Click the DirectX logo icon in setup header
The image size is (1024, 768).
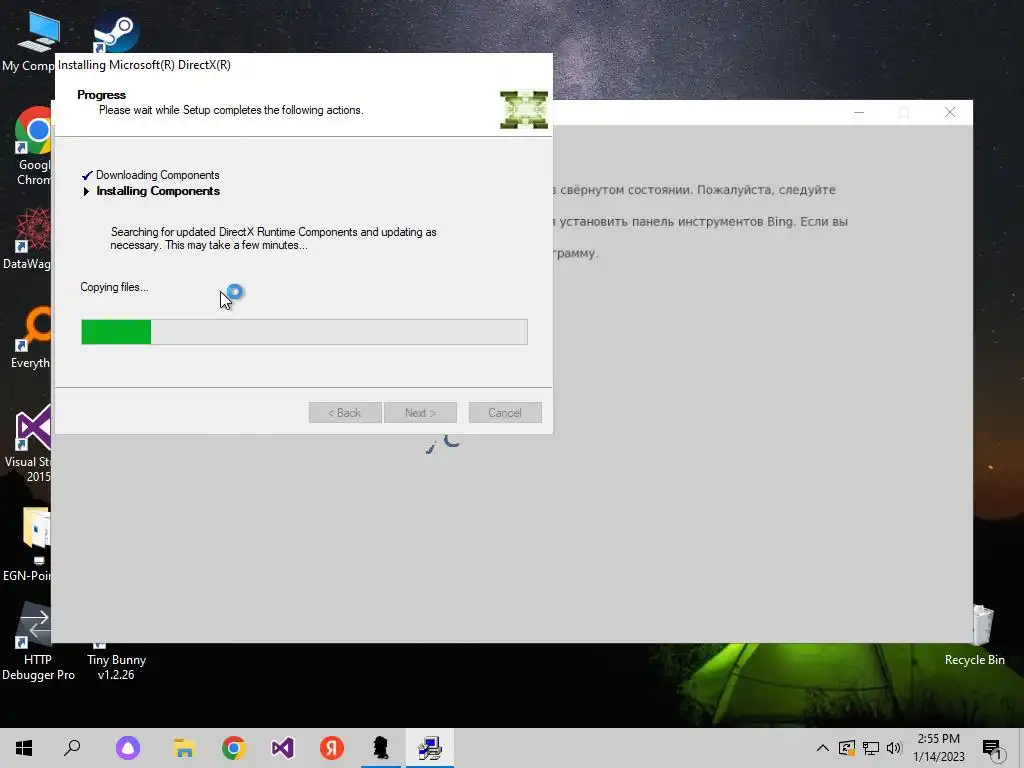524,110
